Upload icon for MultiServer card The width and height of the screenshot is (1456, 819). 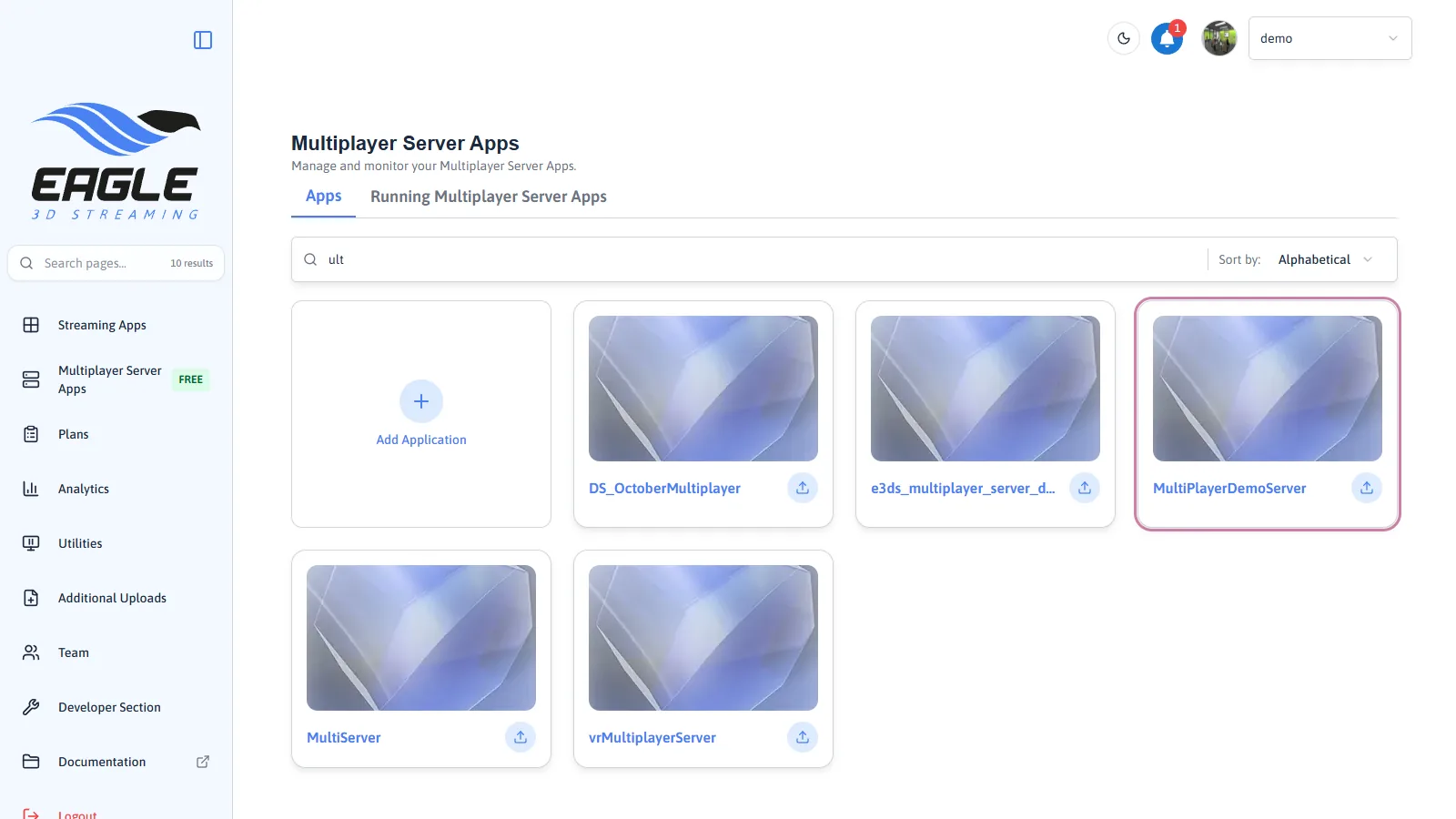pos(521,737)
